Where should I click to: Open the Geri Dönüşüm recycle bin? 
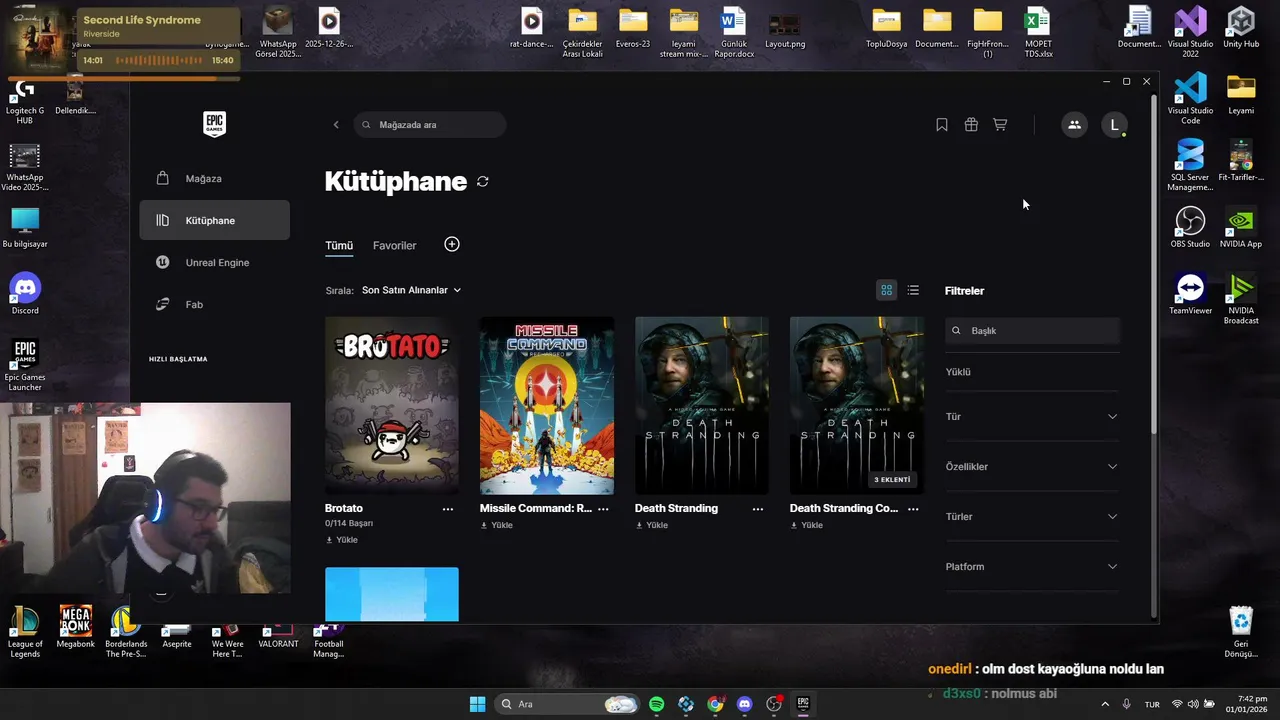pyautogui.click(x=1241, y=632)
